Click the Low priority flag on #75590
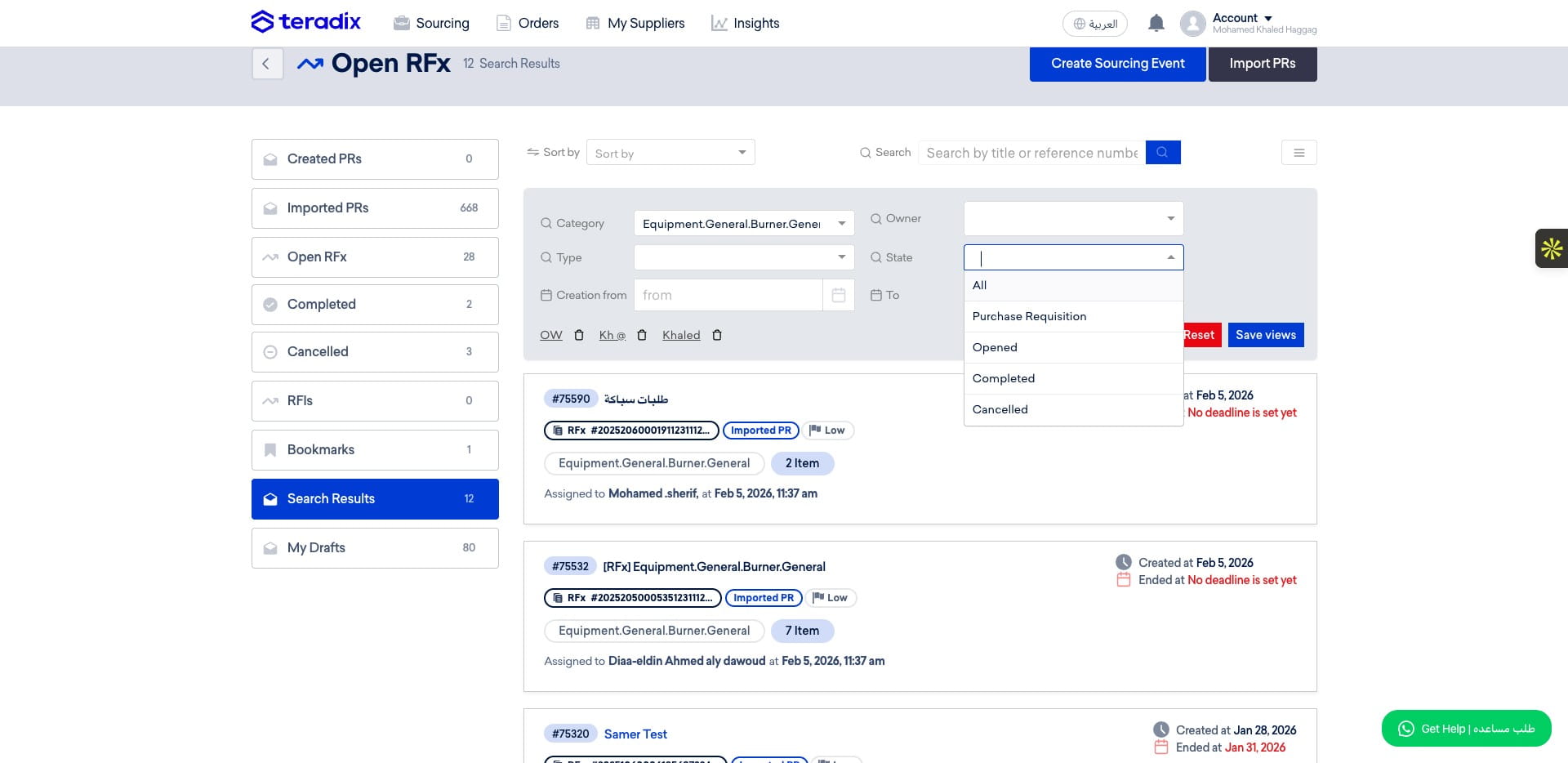This screenshot has height=763, width=1568. [827, 431]
